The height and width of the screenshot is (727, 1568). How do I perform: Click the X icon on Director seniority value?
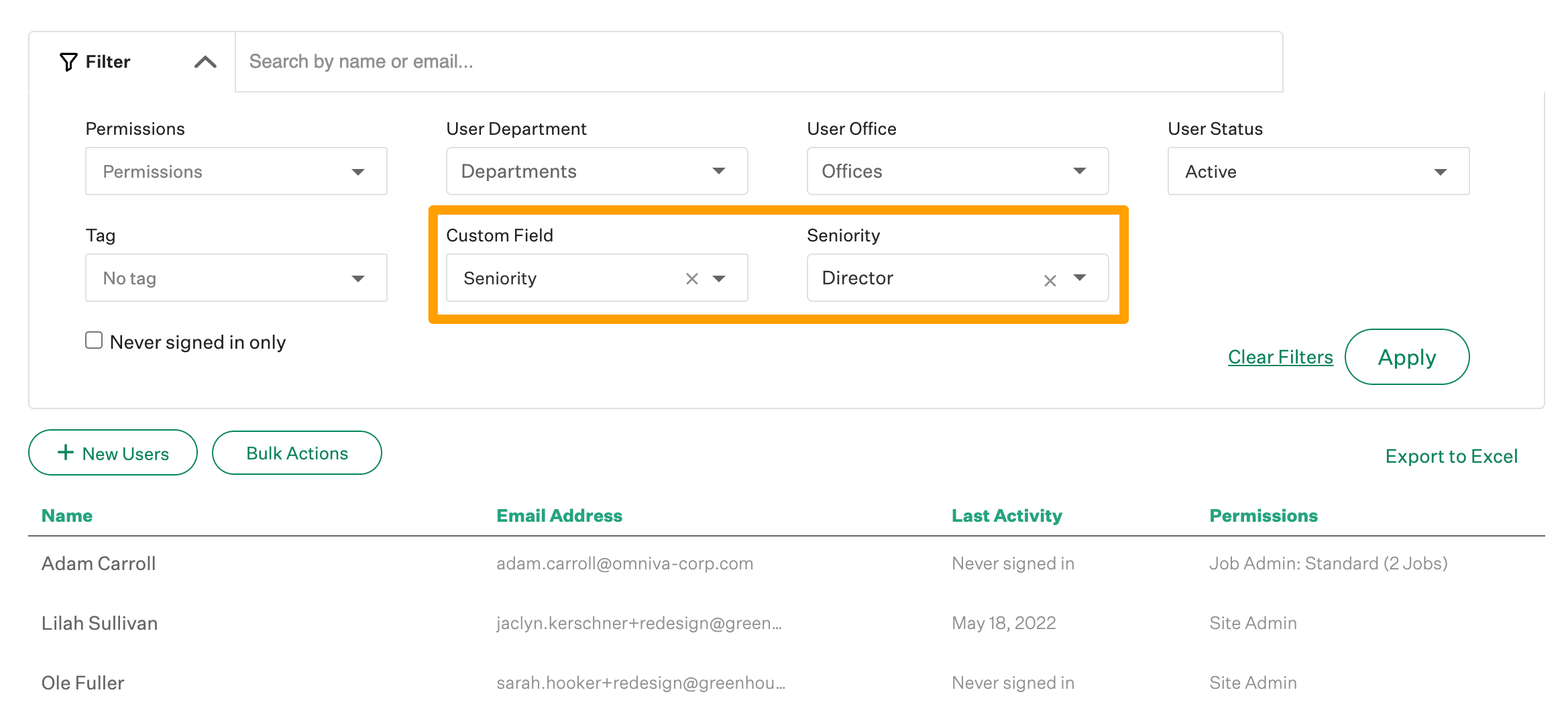[1049, 279]
